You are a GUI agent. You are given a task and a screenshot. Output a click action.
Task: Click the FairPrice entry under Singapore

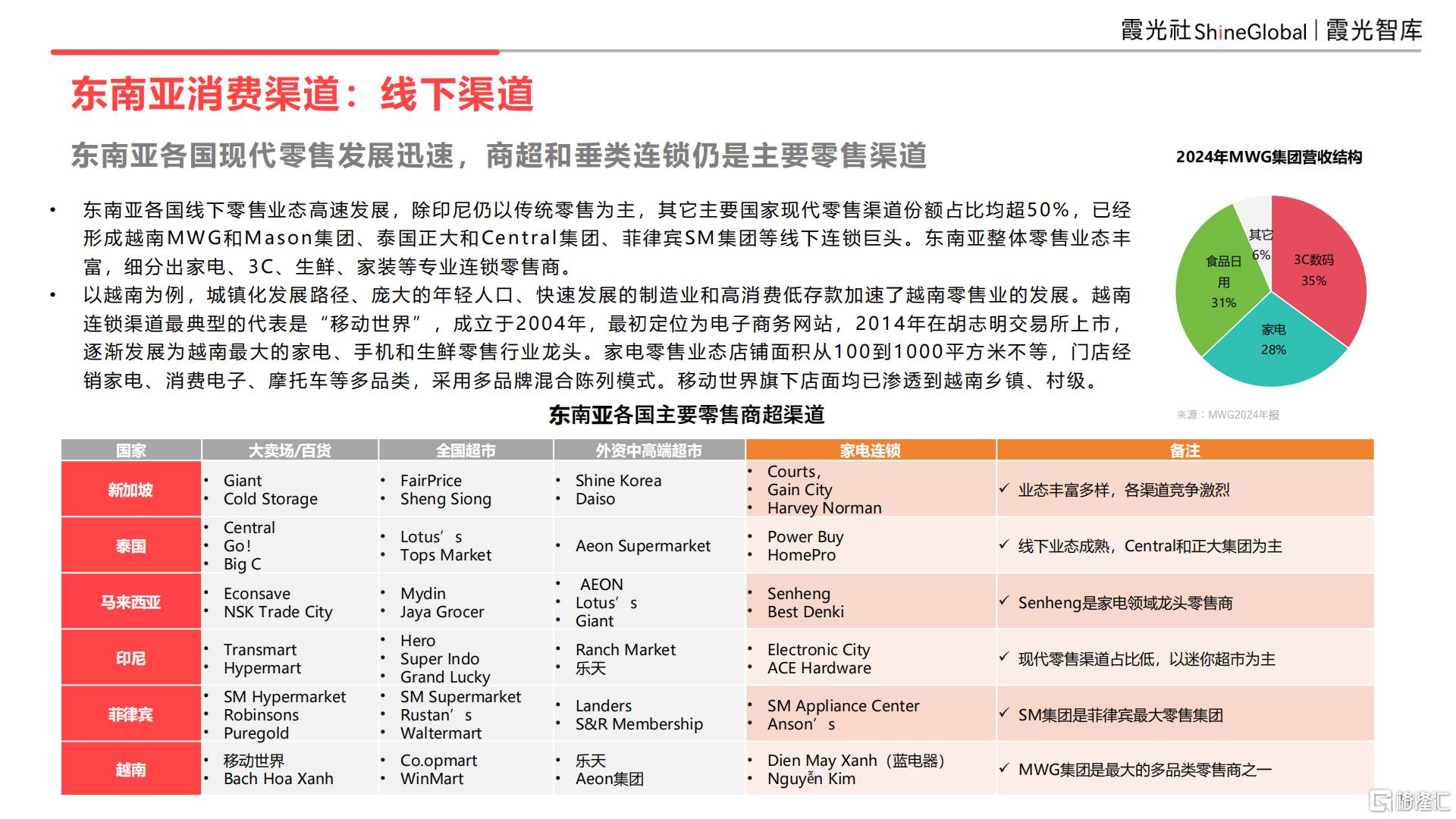tap(431, 480)
